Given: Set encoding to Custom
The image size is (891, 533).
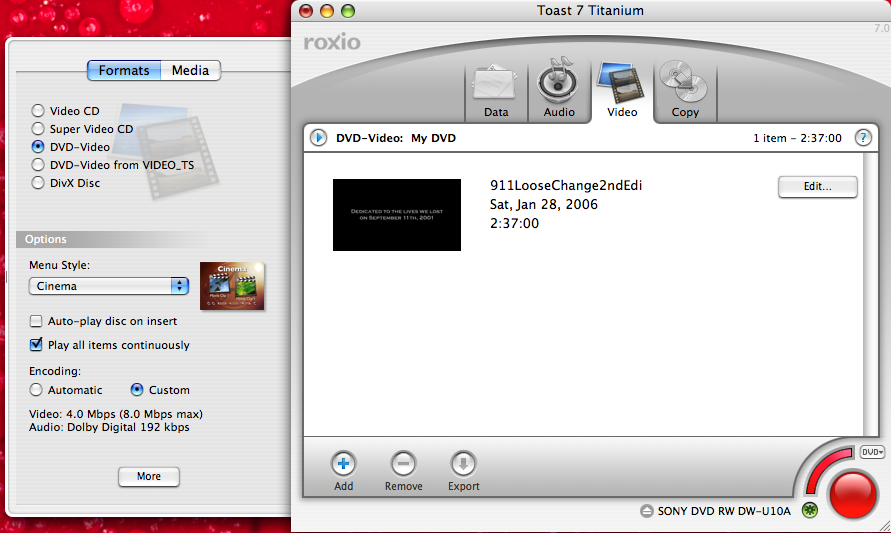Looking at the screenshot, I should (x=137, y=390).
